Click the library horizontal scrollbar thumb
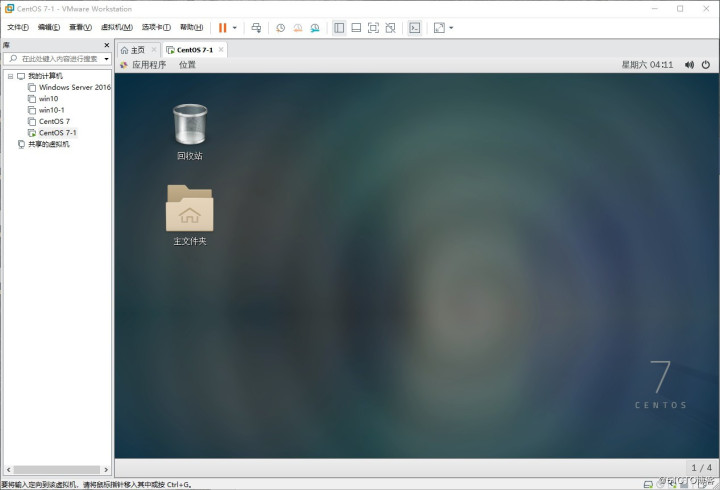The width and height of the screenshot is (720, 490). pyautogui.click(x=56, y=470)
